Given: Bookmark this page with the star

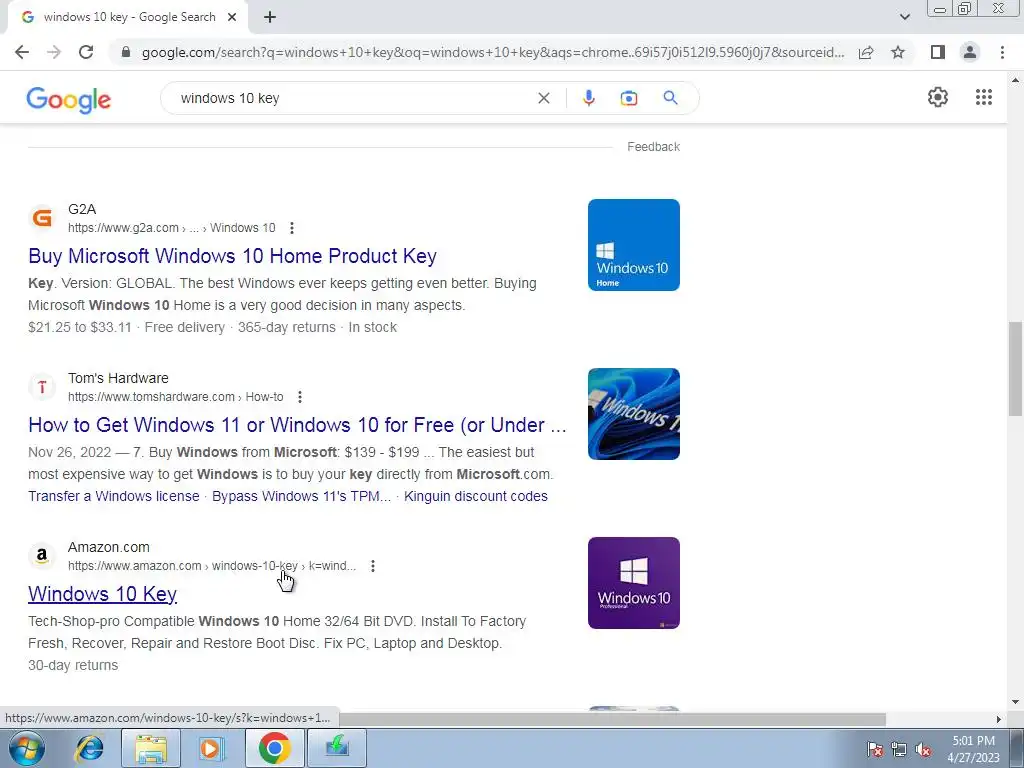Looking at the screenshot, I should pyautogui.click(x=898, y=52).
